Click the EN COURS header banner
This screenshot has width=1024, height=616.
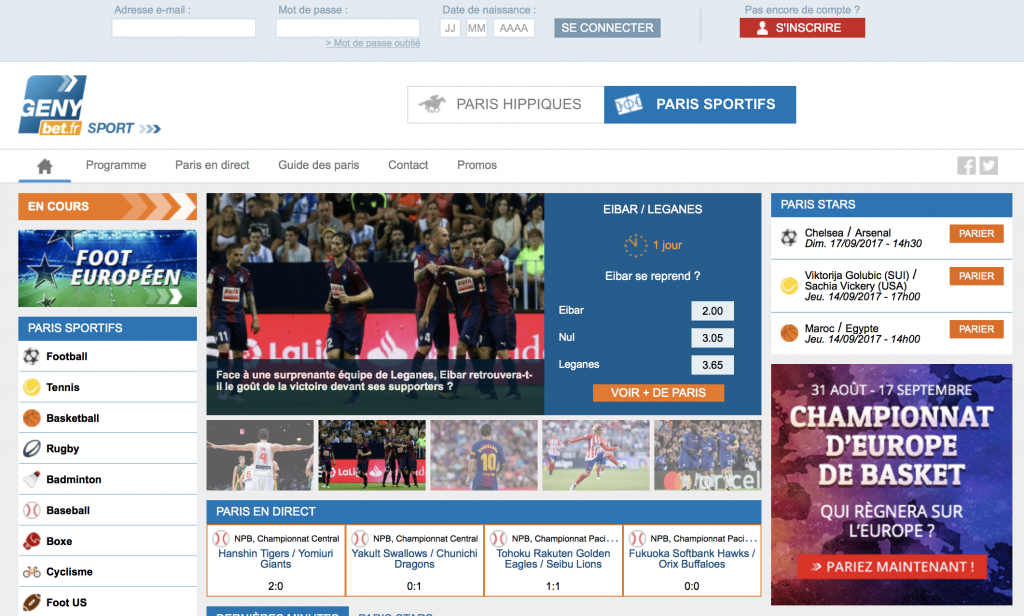point(107,206)
